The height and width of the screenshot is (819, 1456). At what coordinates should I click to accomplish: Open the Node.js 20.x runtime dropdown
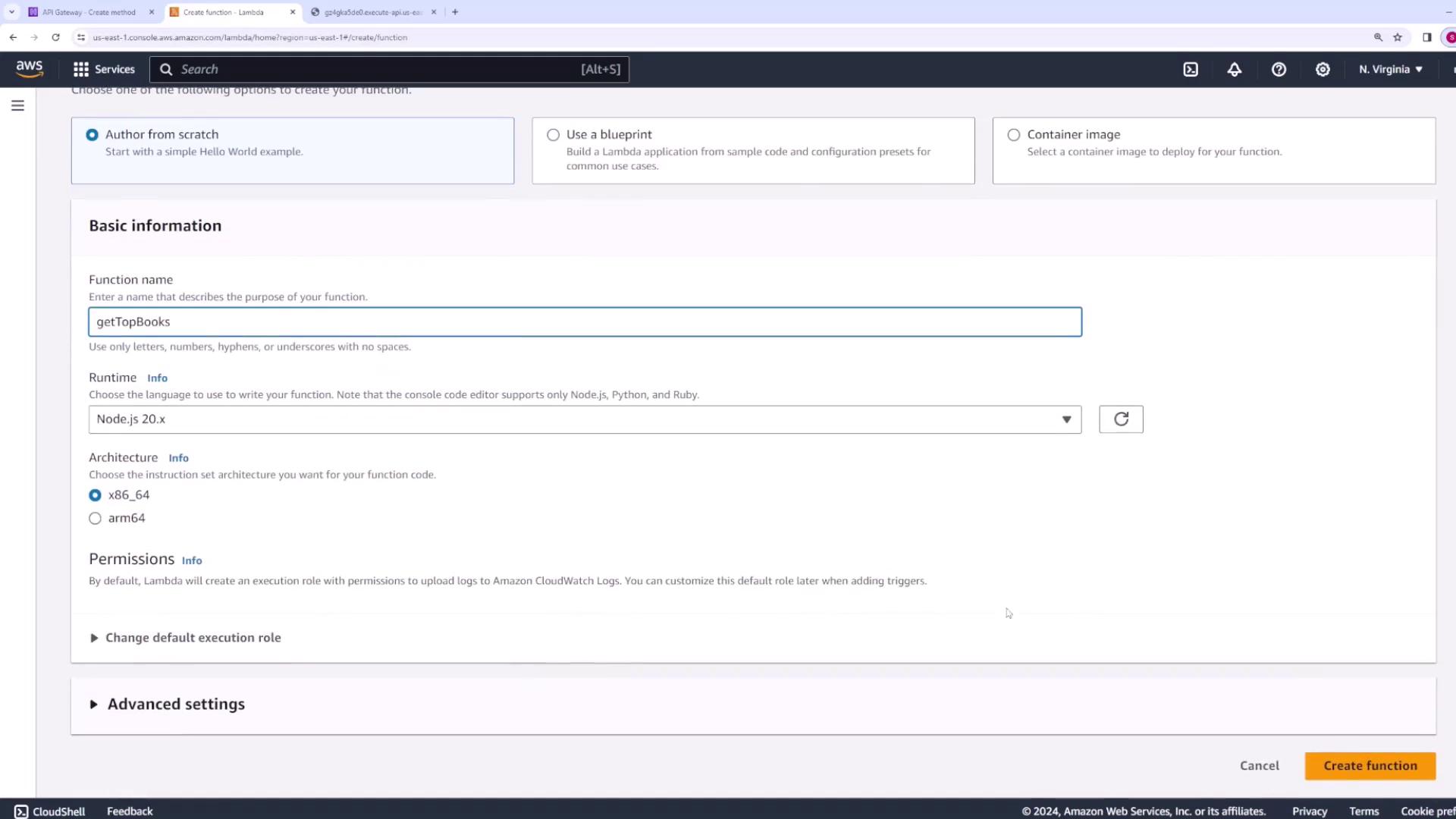point(584,419)
